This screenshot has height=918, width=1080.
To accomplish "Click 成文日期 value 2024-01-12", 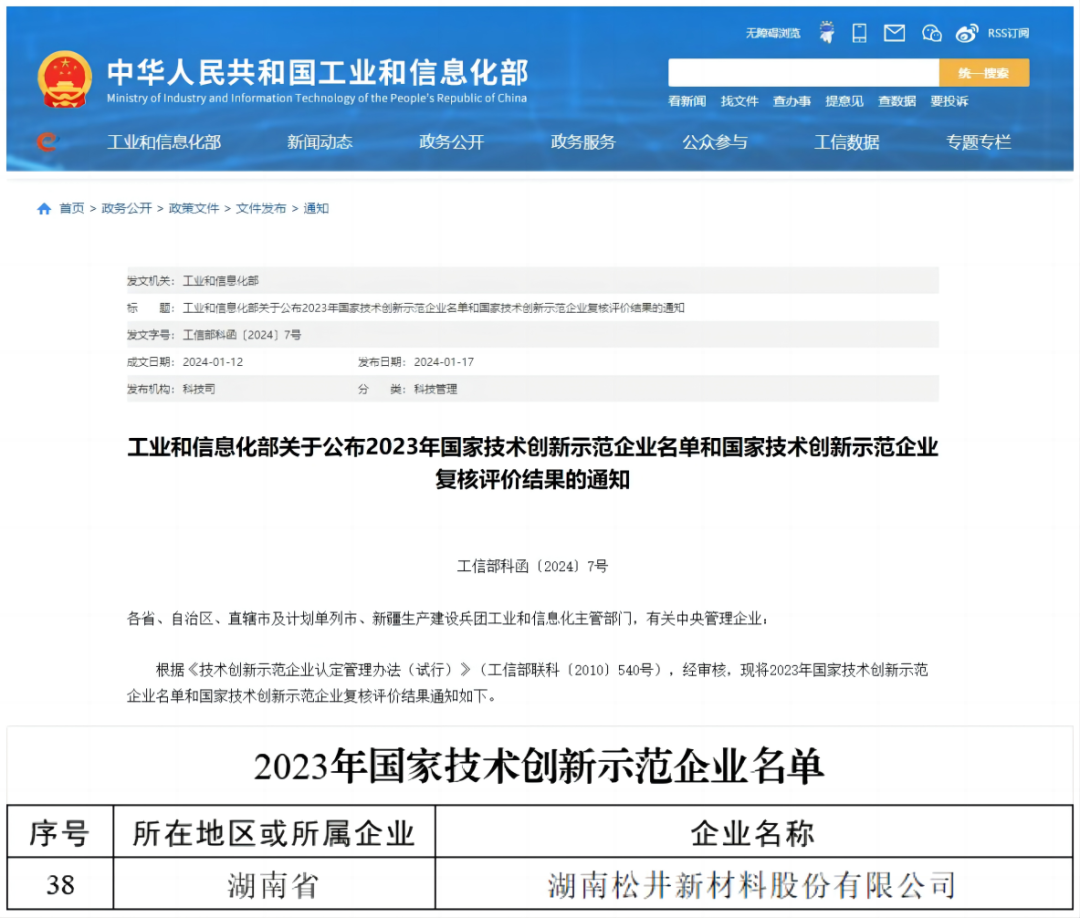I will 213,362.
